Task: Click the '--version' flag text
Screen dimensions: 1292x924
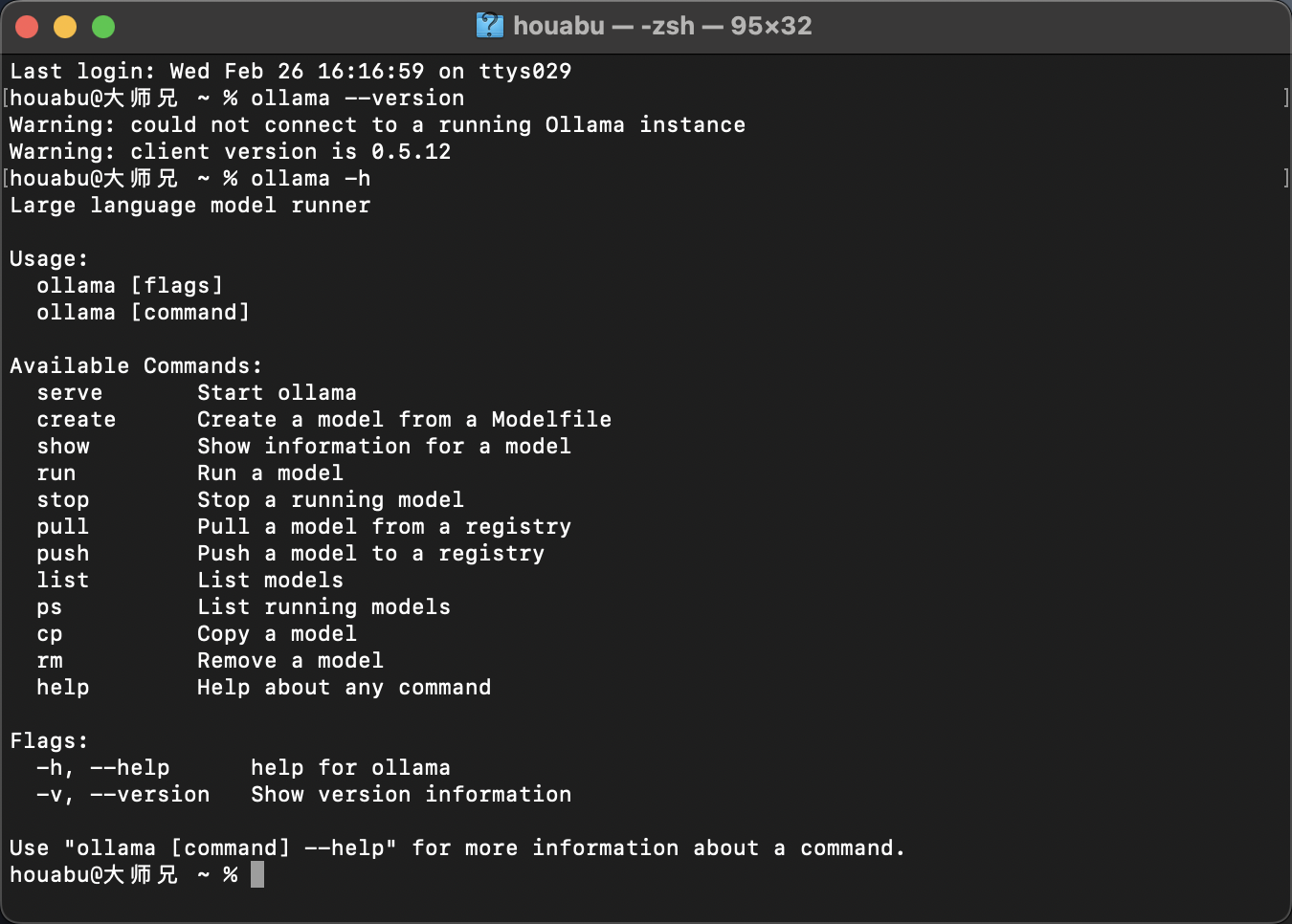Action: click(x=150, y=795)
